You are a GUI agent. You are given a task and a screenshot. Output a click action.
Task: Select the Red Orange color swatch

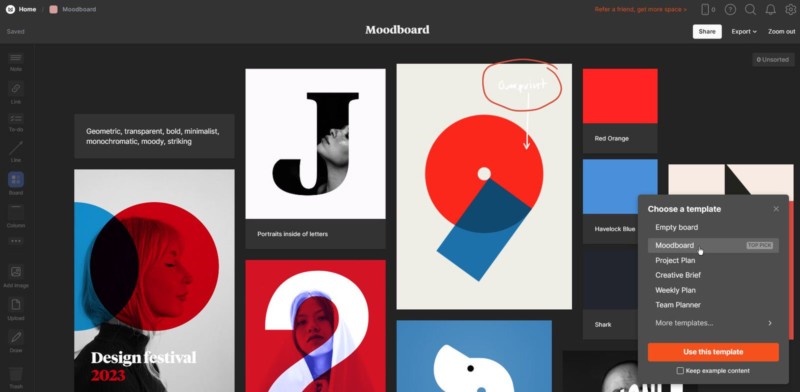[620, 96]
